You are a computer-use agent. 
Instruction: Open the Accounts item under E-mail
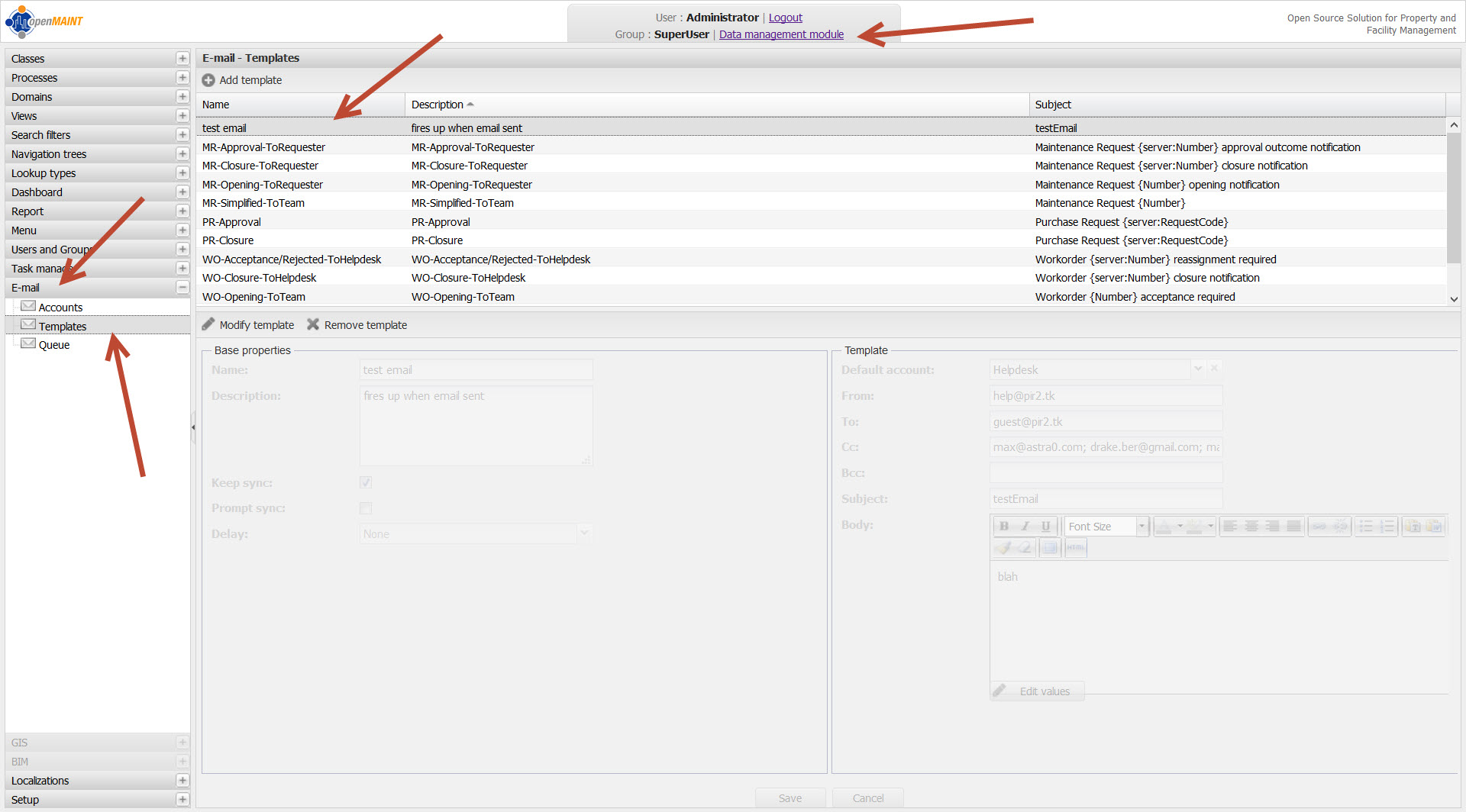pyautogui.click(x=60, y=308)
